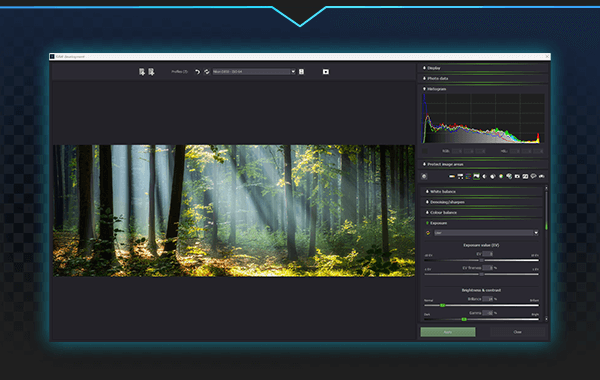Click the settings panel's vertical scrollbar
Image resolution: width=600 pixels, height=380 pixels.
pos(546,253)
